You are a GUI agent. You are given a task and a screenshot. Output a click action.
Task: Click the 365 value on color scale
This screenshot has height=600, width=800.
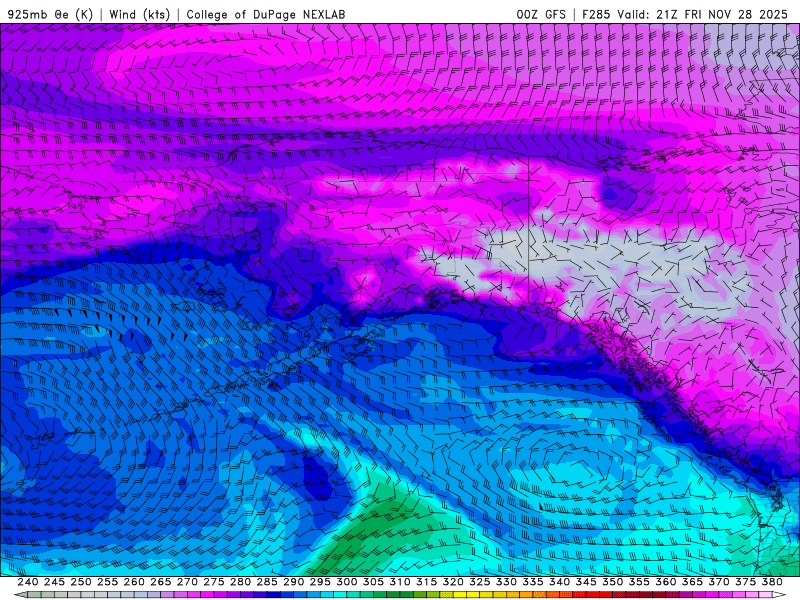tap(692, 582)
